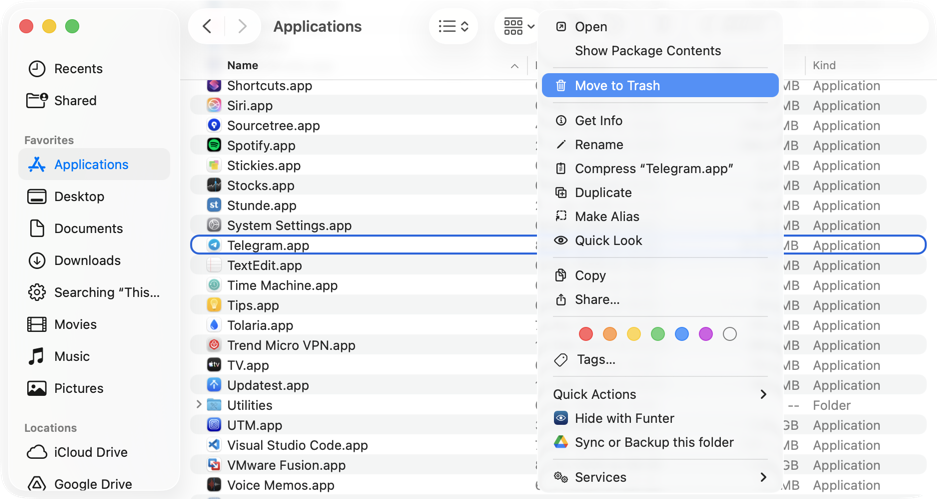Screen dimensions: 937x499
Task: Open Desktop in the sidebar
Action: pyautogui.click(x=94, y=197)
